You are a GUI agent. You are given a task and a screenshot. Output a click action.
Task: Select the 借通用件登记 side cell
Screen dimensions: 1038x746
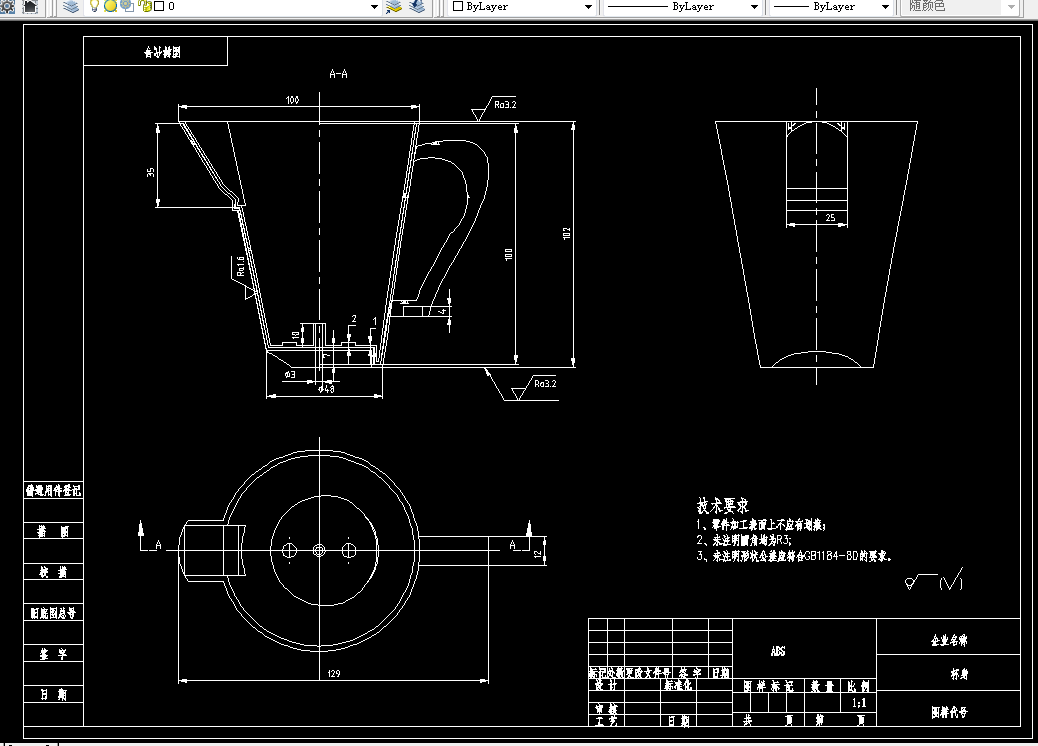point(53,490)
